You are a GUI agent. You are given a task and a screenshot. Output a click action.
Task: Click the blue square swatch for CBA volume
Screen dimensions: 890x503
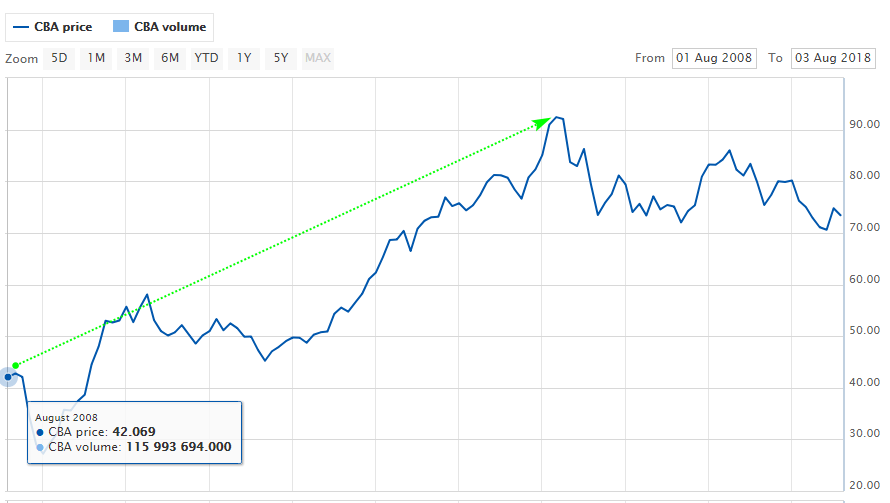[121, 27]
